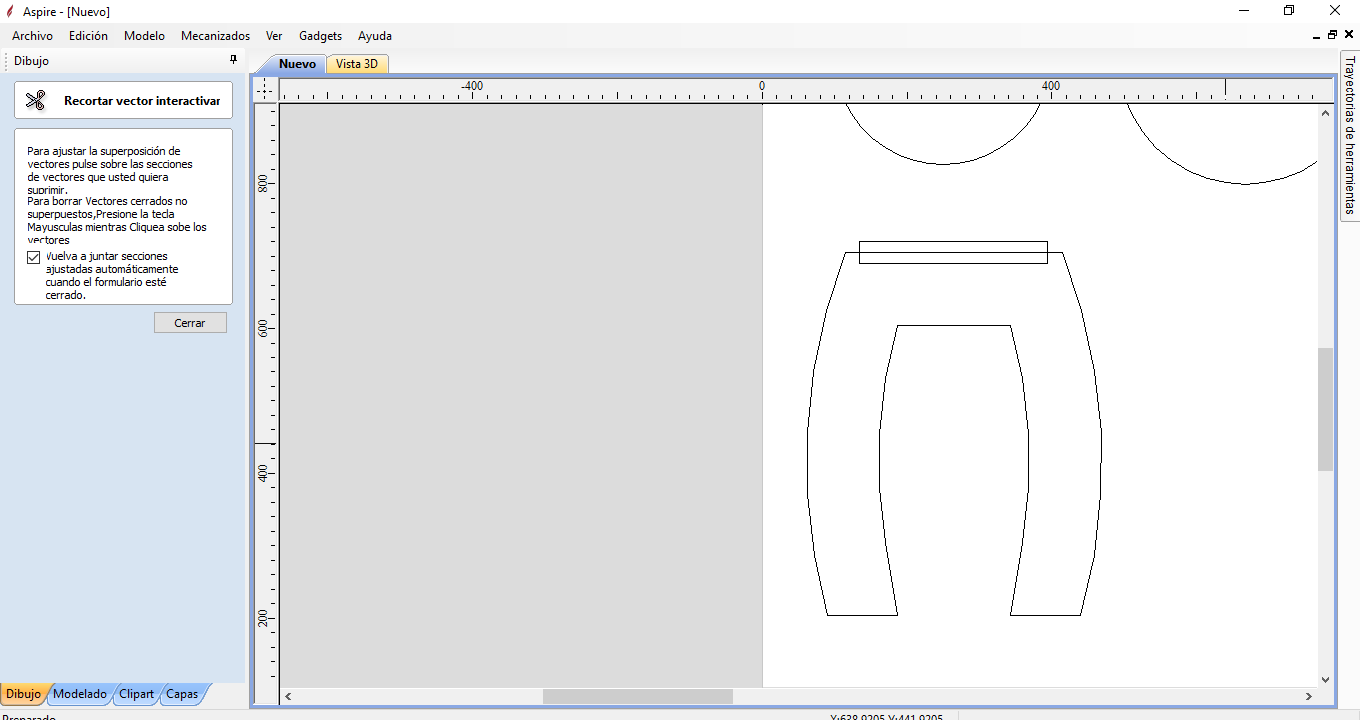Click the Aspire app icon in the title bar
The width and height of the screenshot is (1360, 720).
coord(10,11)
